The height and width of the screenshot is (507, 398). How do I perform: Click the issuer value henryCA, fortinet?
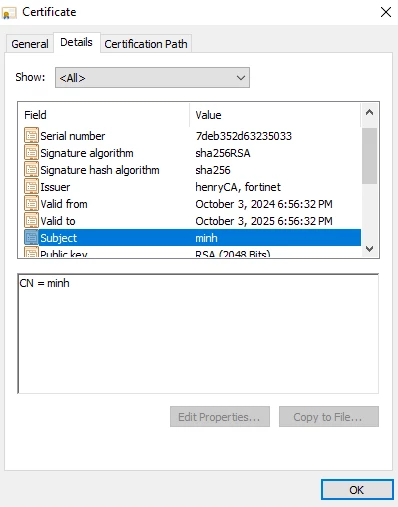[238, 187]
